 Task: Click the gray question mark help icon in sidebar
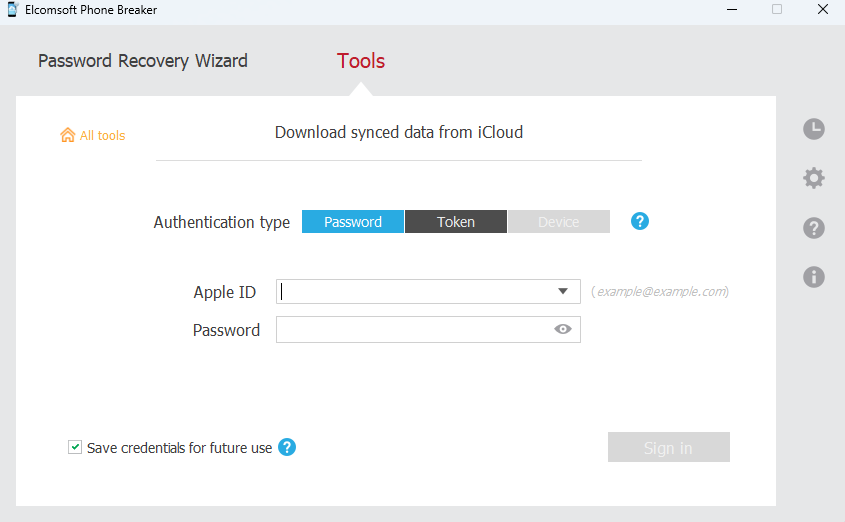(814, 228)
